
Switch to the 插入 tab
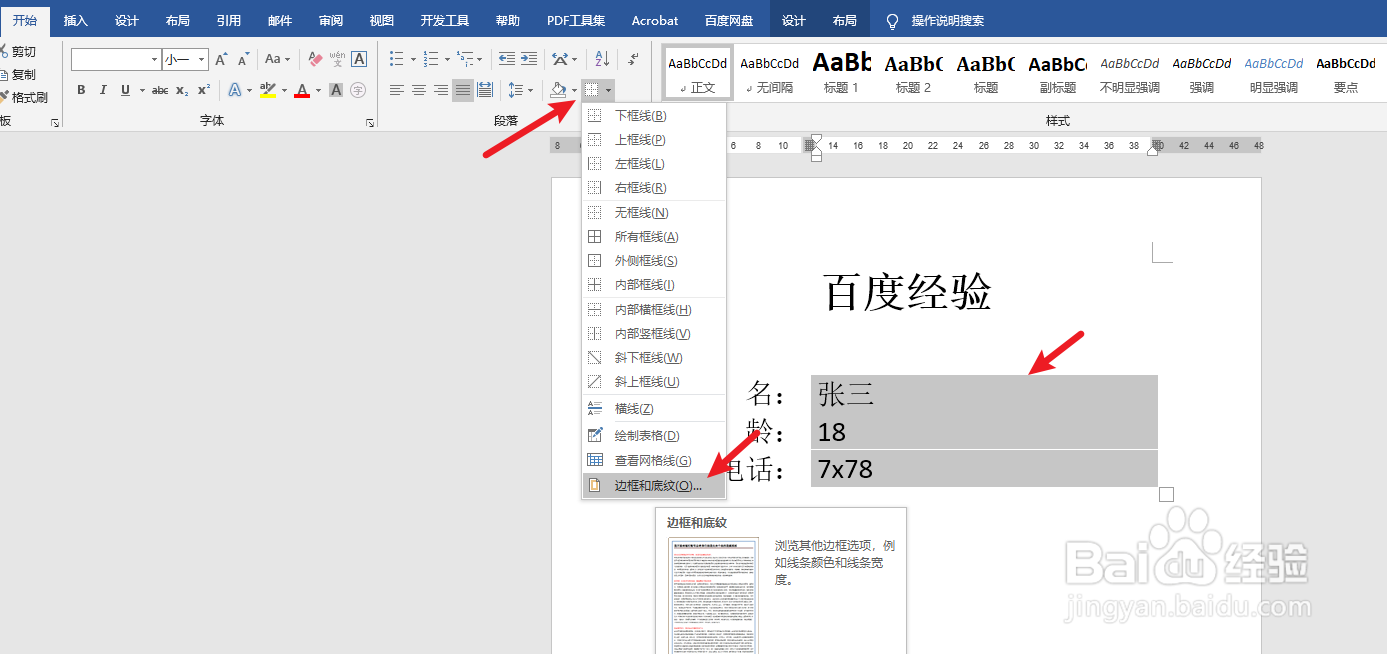pyautogui.click(x=76, y=20)
